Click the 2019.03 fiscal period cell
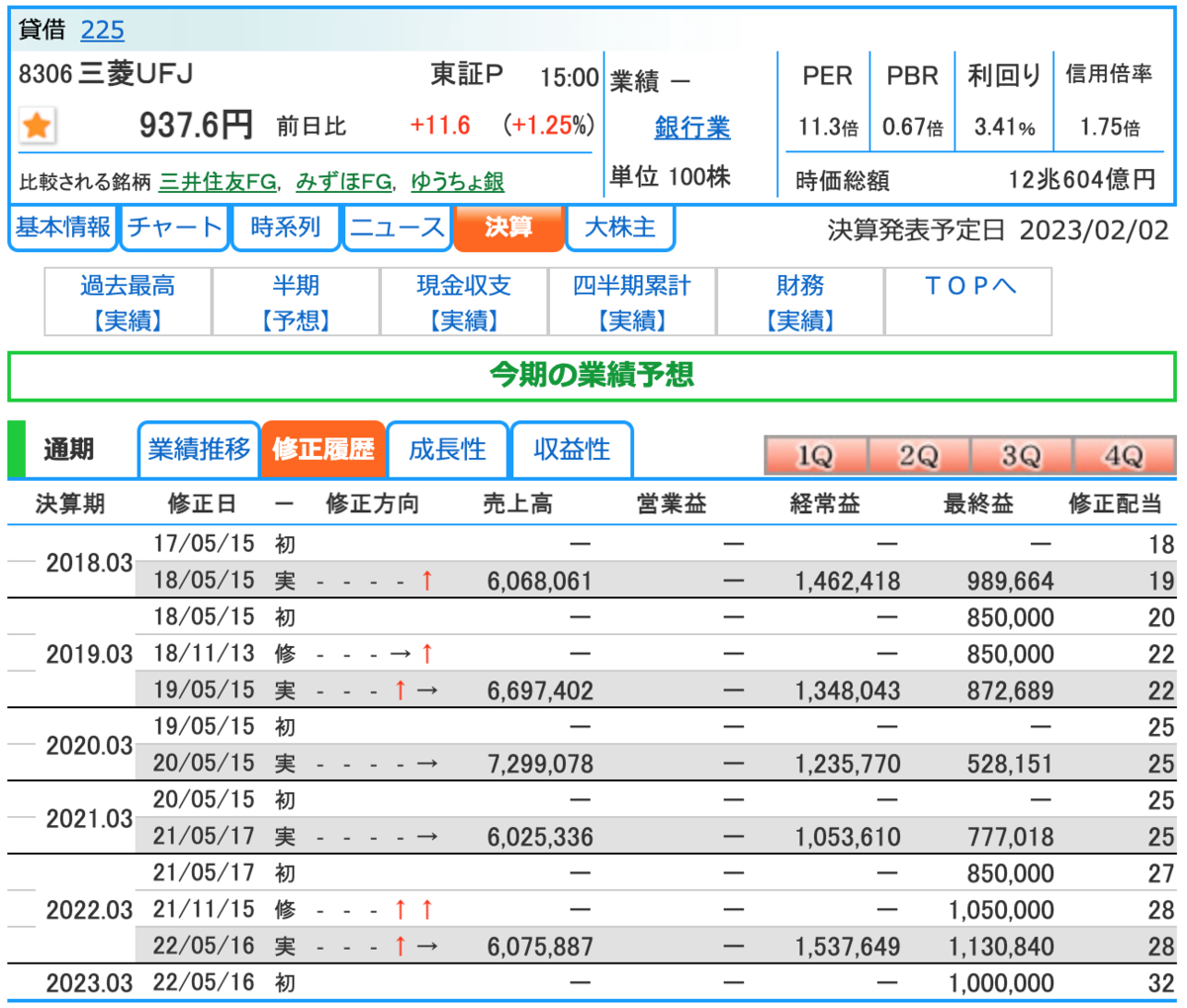 (89, 655)
